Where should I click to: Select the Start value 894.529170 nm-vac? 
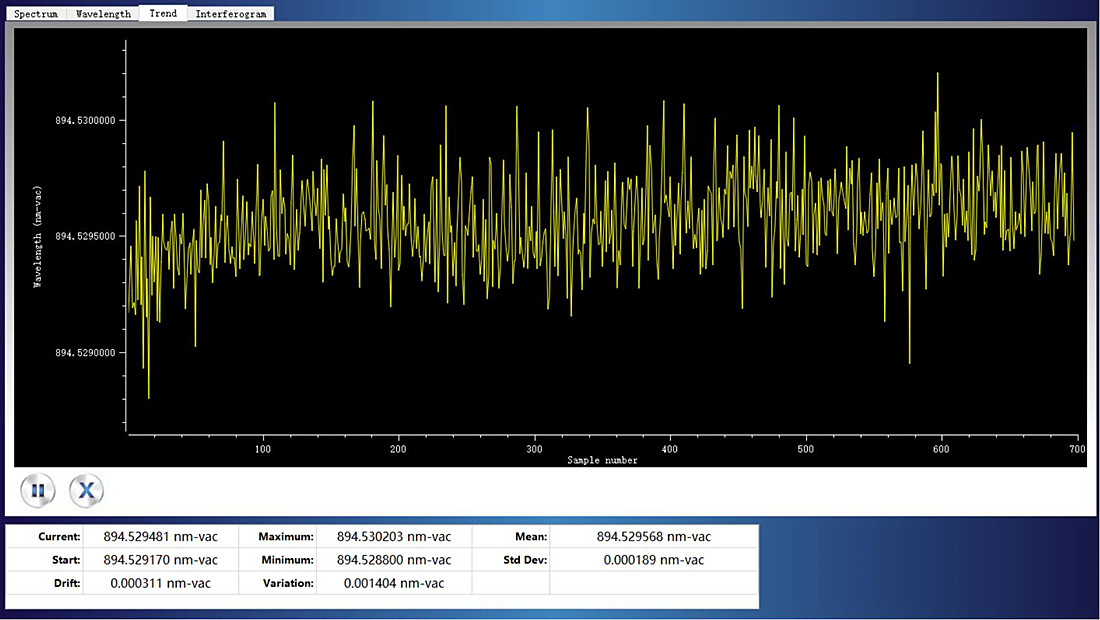161,560
